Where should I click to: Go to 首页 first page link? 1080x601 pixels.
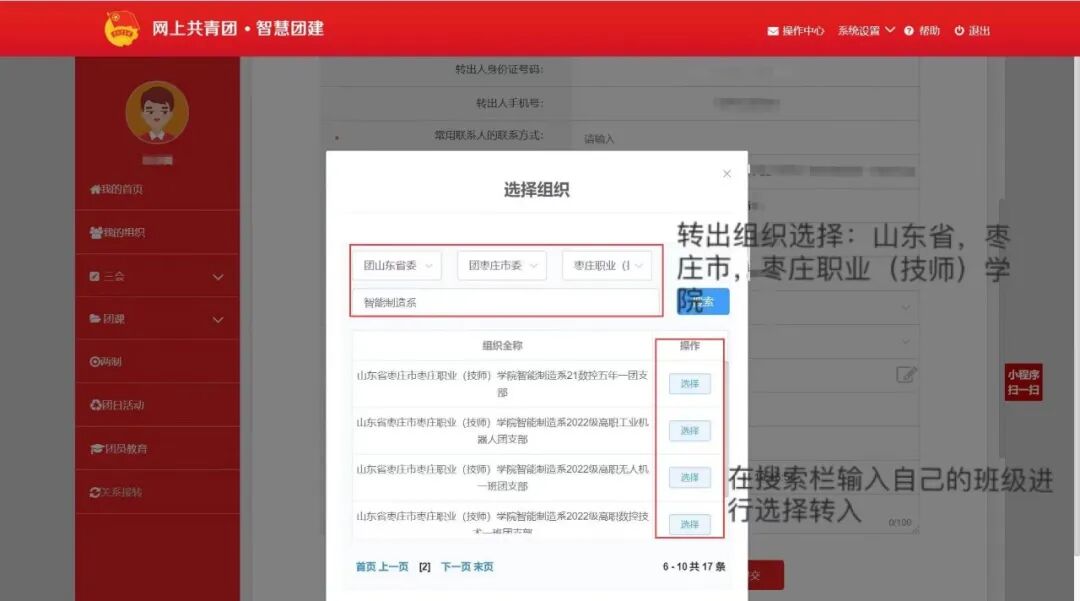click(366, 567)
